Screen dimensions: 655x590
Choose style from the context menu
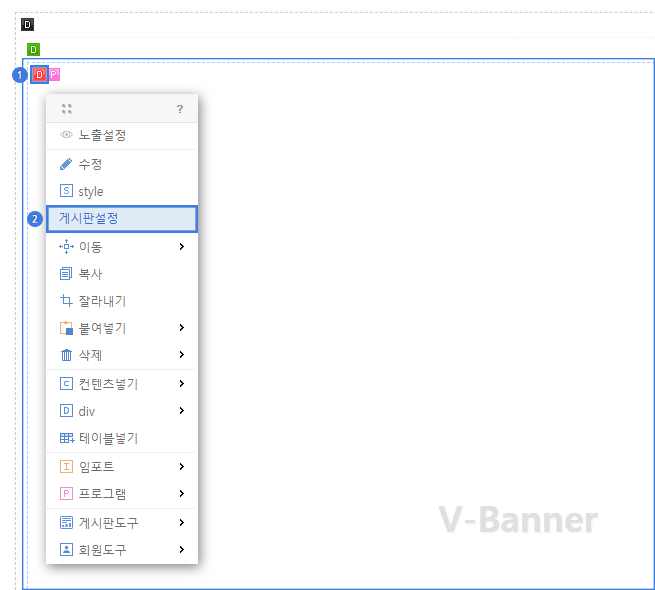[x=91, y=192]
